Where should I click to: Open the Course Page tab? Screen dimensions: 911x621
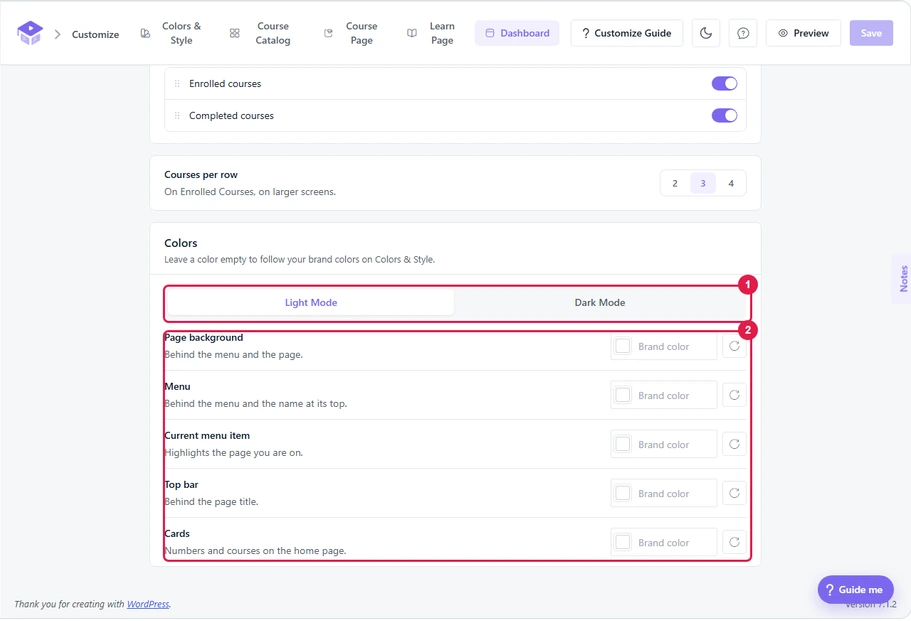pos(351,33)
